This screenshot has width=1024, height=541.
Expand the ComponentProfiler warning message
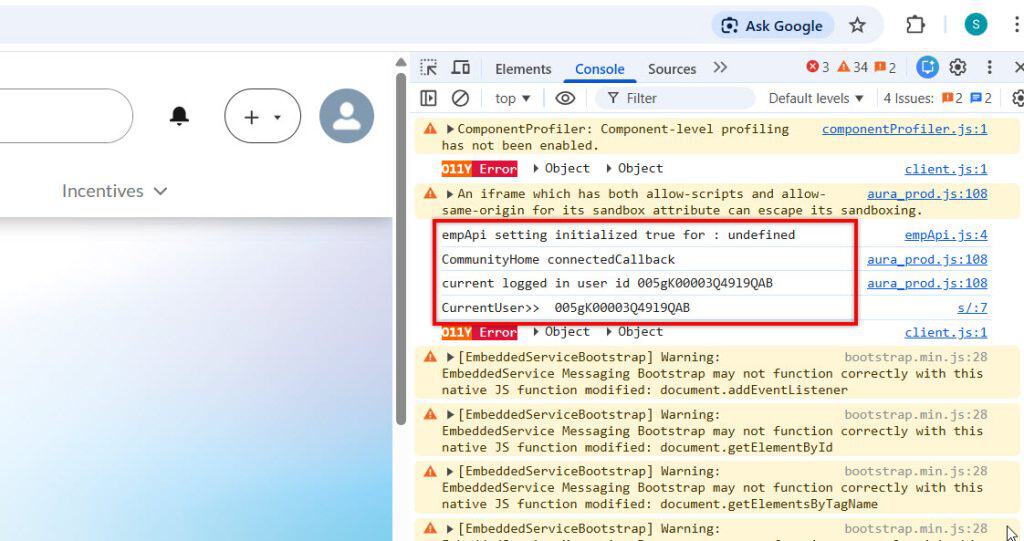point(450,129)
